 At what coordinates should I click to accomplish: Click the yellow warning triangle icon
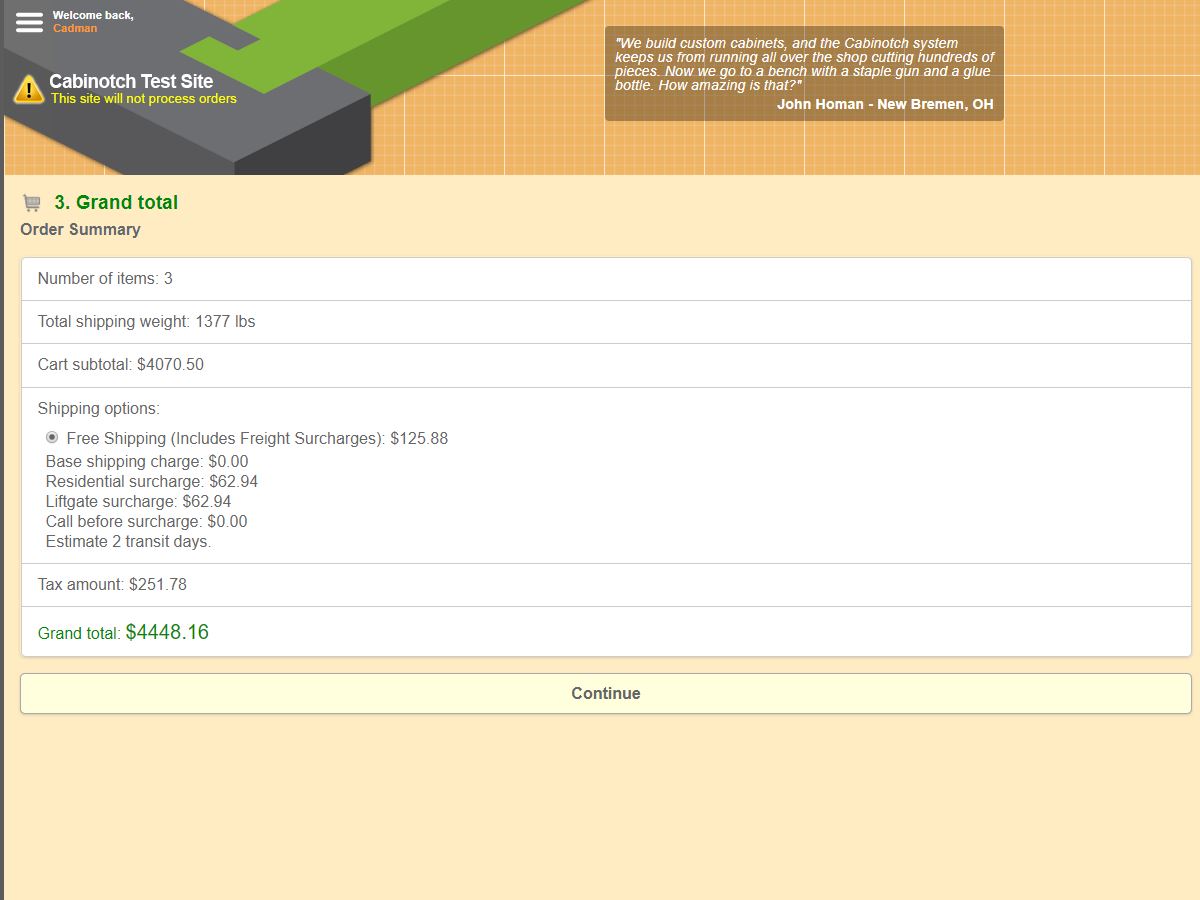(29, 90)
